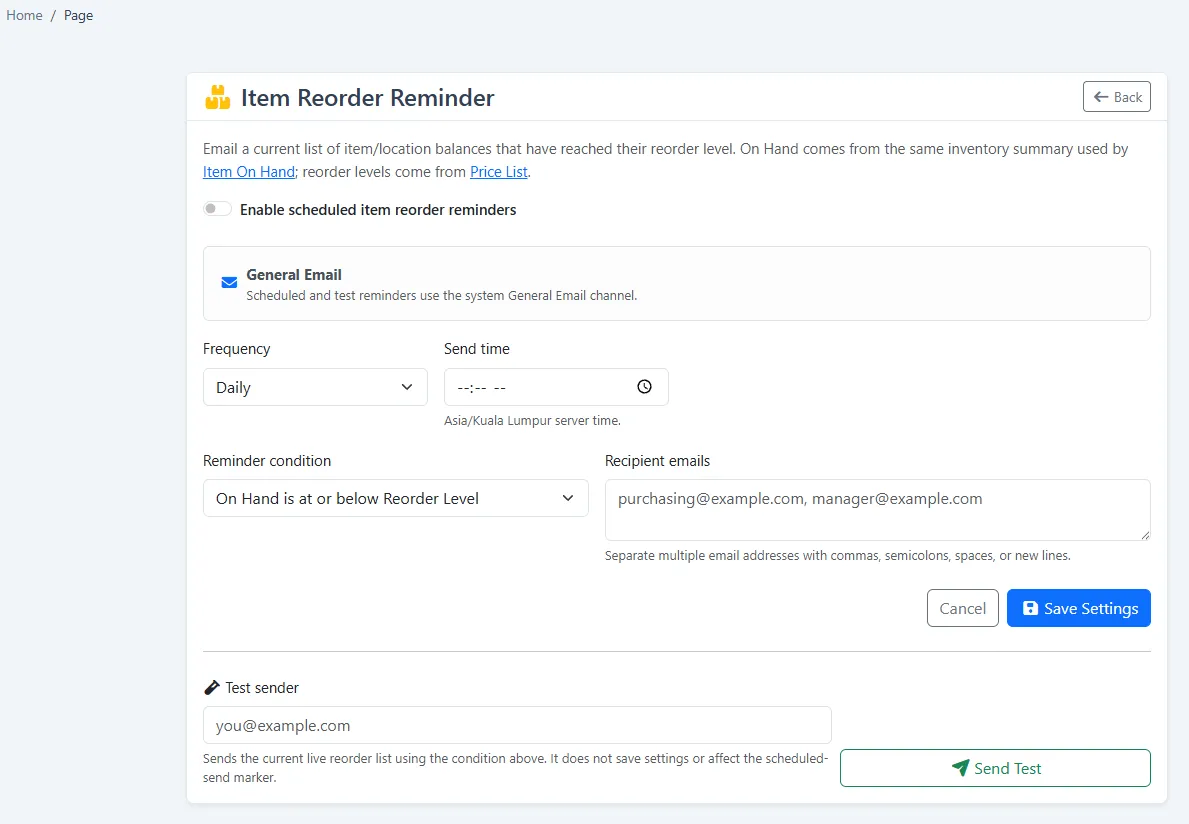Click the Enable scheduled item reorder reminders label
Viewport: 1189px width, 824px height.
point(378,210)
